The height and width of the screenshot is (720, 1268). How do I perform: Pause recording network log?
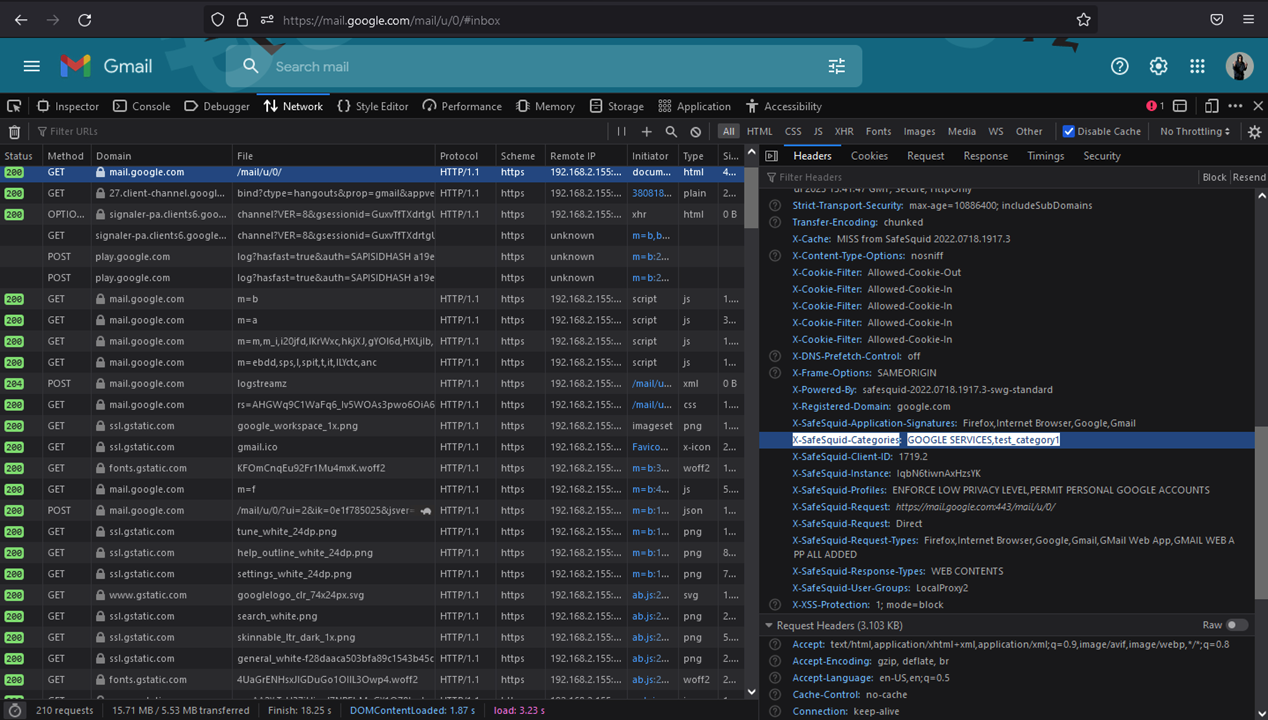click(621, 131)
